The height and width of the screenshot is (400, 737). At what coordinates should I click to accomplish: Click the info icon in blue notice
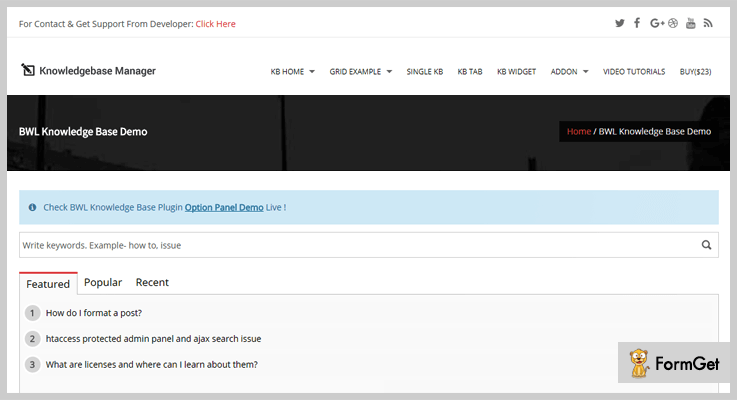[x=32, y=207]
